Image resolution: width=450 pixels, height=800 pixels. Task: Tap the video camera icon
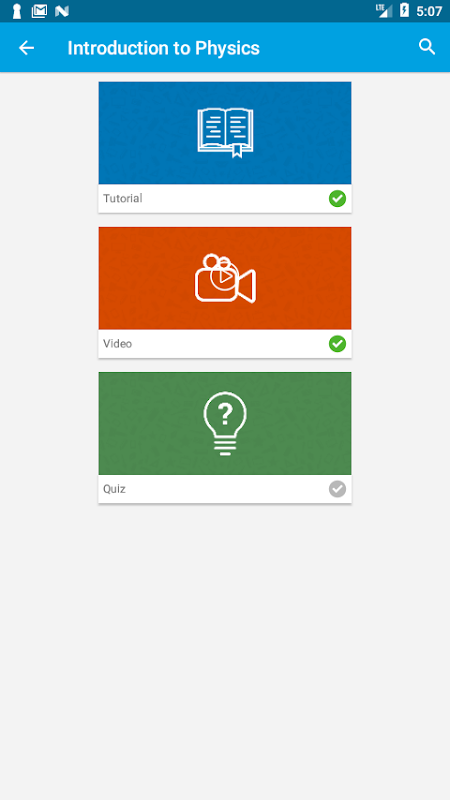click(225, 278)
